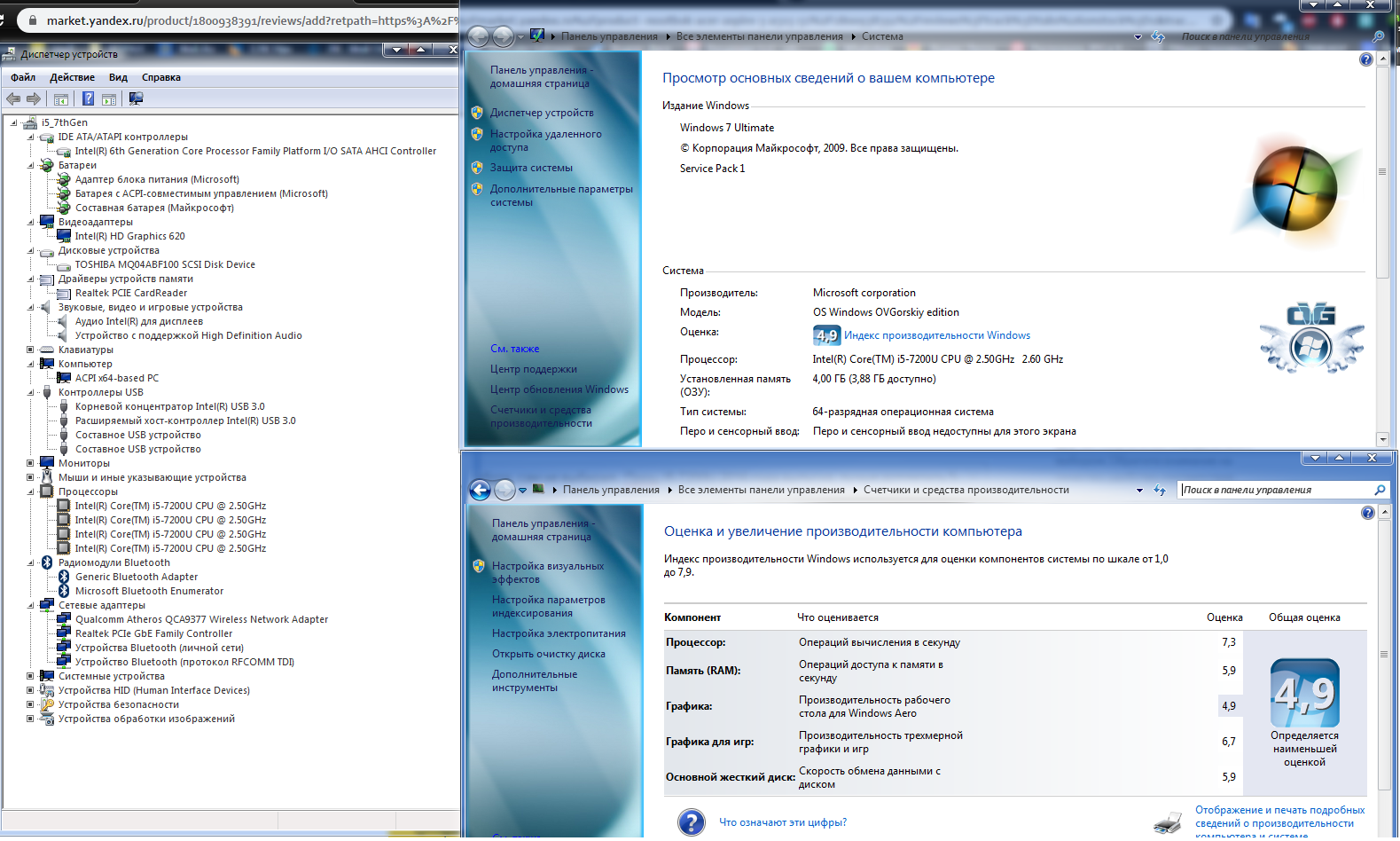Click the refresh icon in System window address bar

(1158, 36)
